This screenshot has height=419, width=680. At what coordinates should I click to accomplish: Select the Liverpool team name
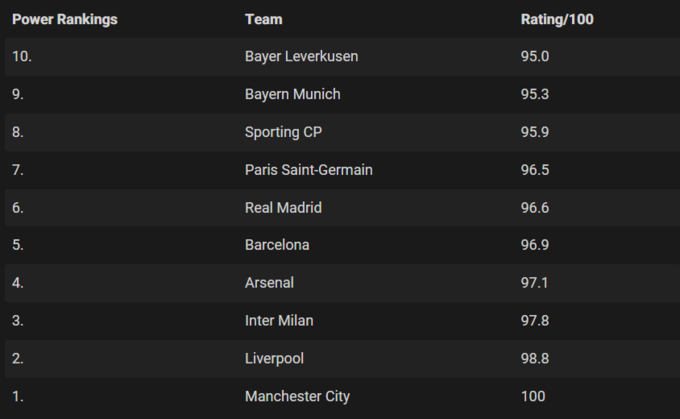[x=274, y=358]
